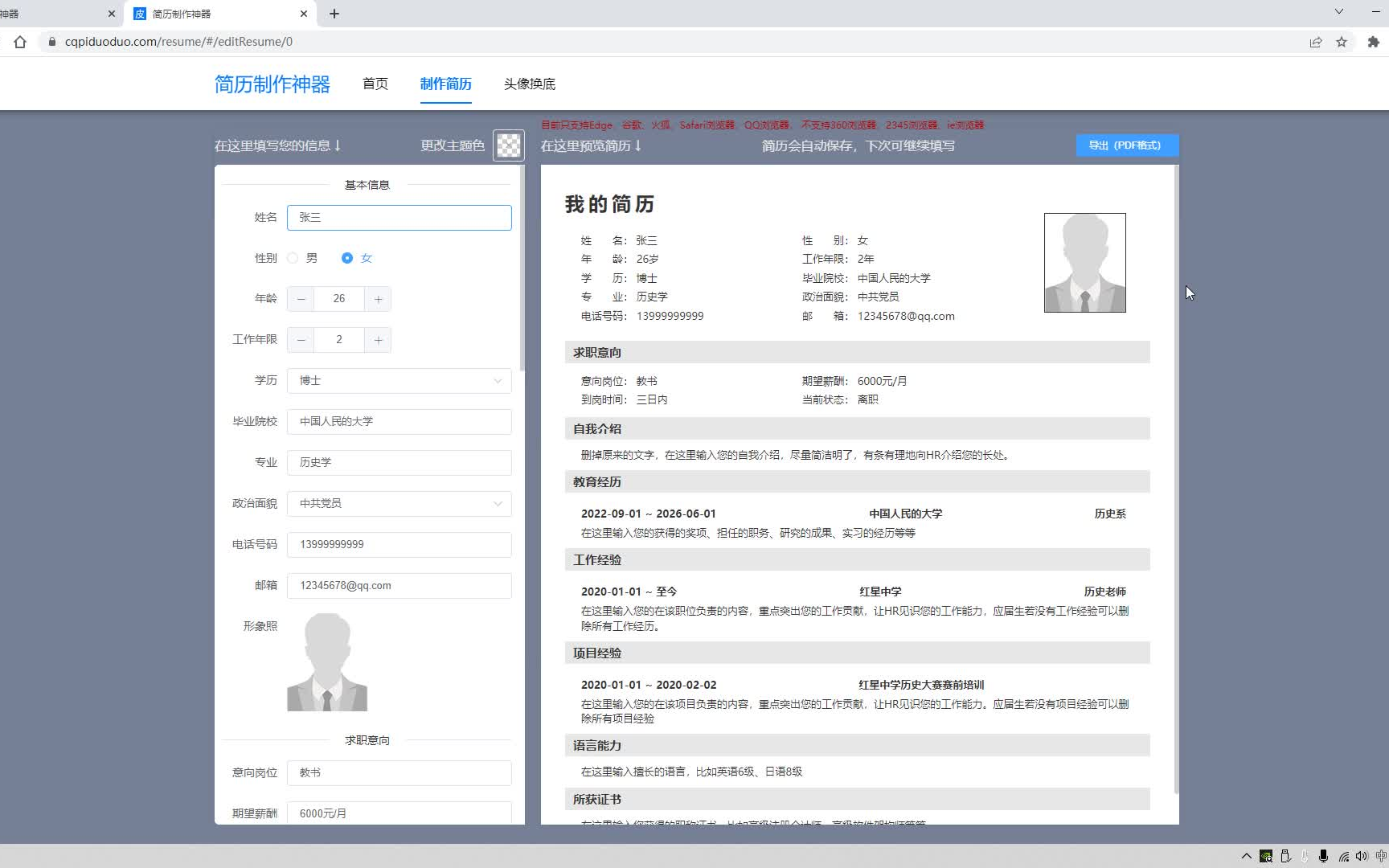Focus the 姓名 input field
Viewport: 1389px width, 868px height.
[x=399, y=218]
